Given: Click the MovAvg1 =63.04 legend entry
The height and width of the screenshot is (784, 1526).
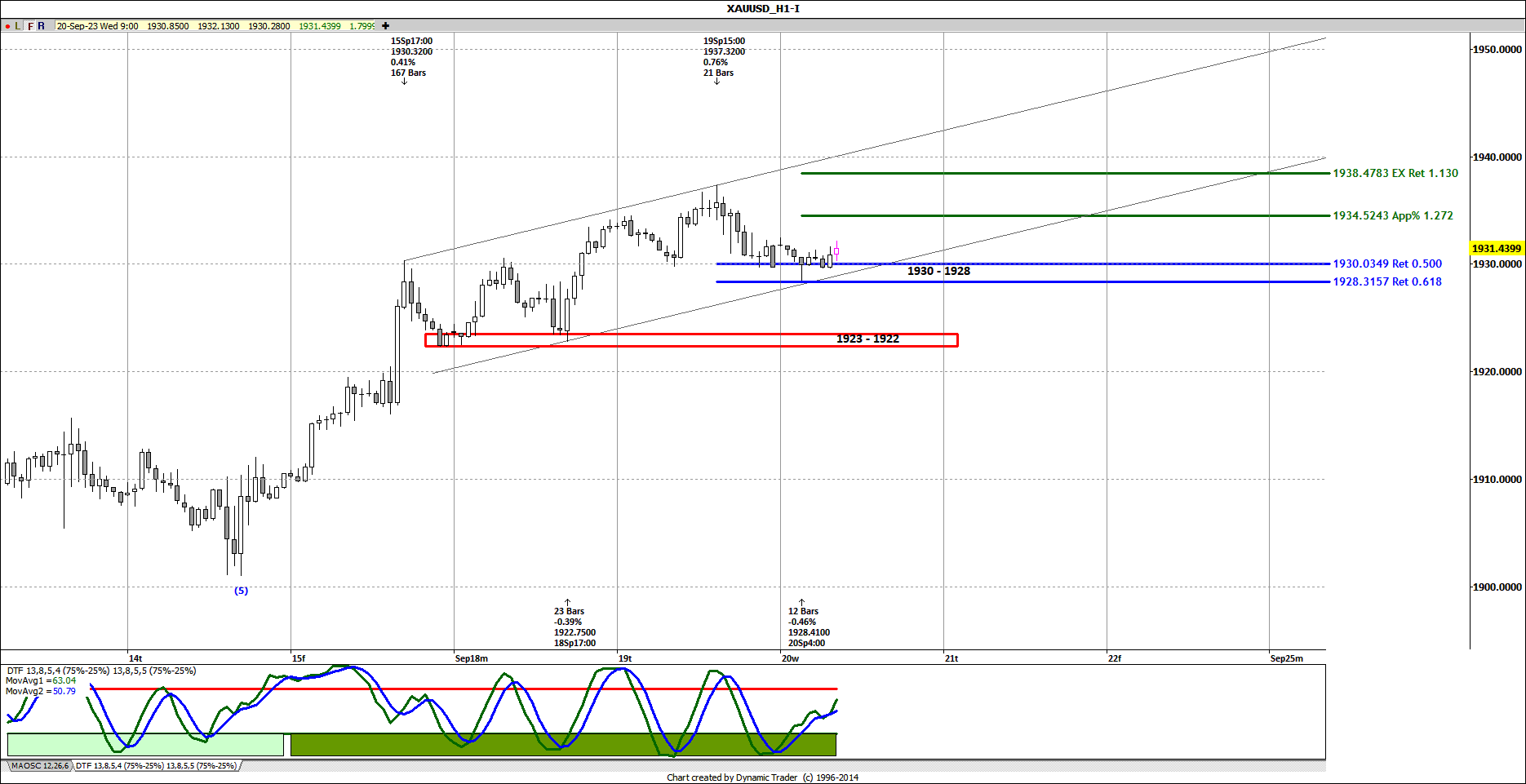Looking at the screenshot, I should tap(41, 680).
